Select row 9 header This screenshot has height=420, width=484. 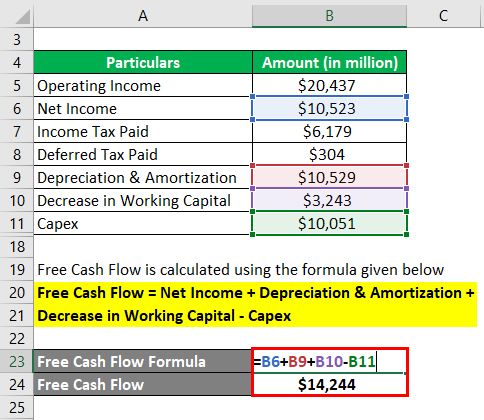17,177
